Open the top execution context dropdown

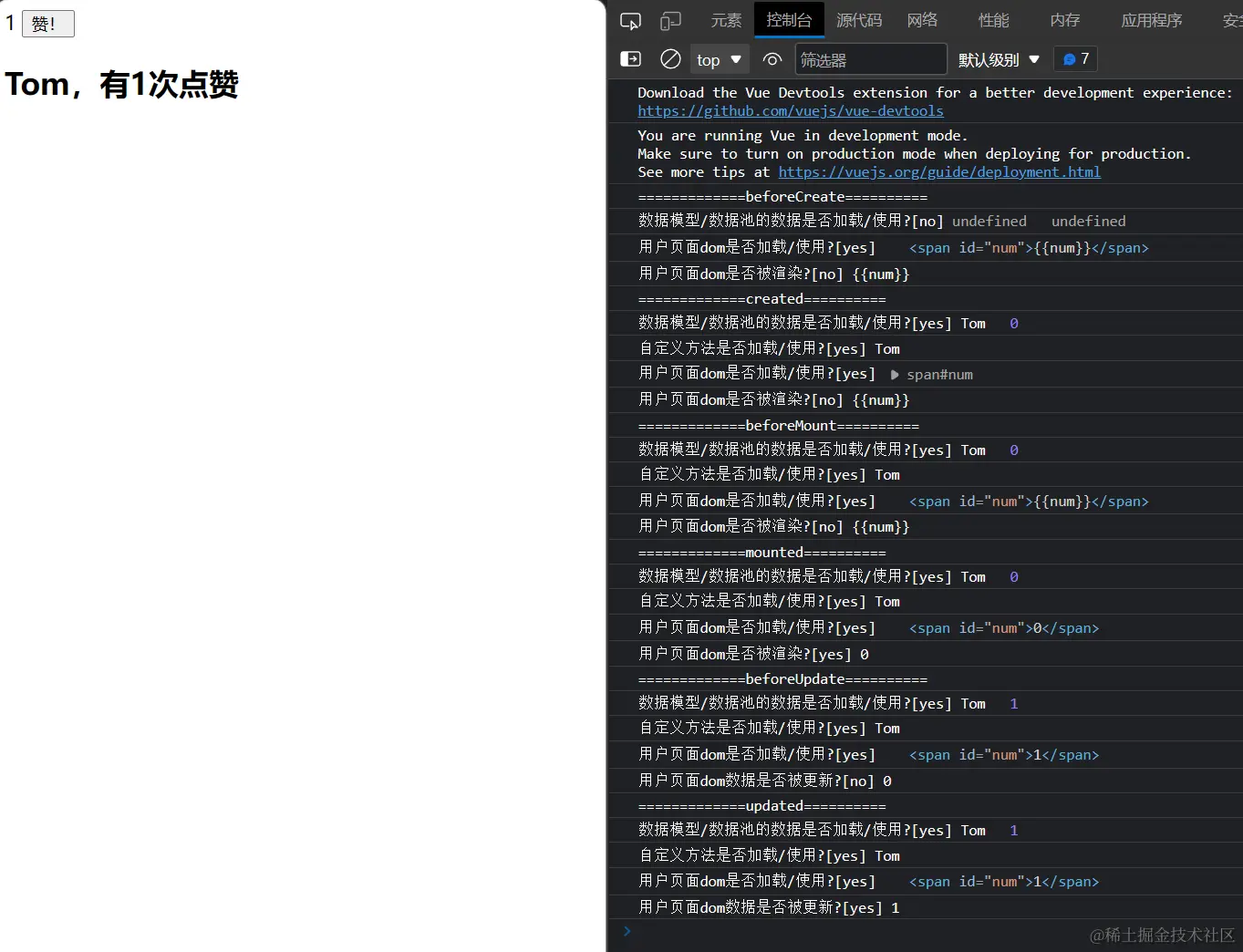tap(720, 58)
